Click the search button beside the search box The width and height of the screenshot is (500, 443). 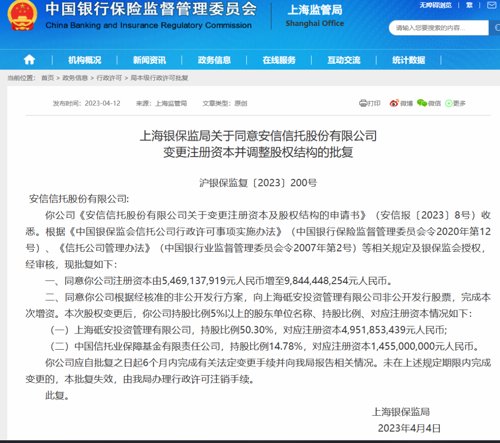click(495, 28)
